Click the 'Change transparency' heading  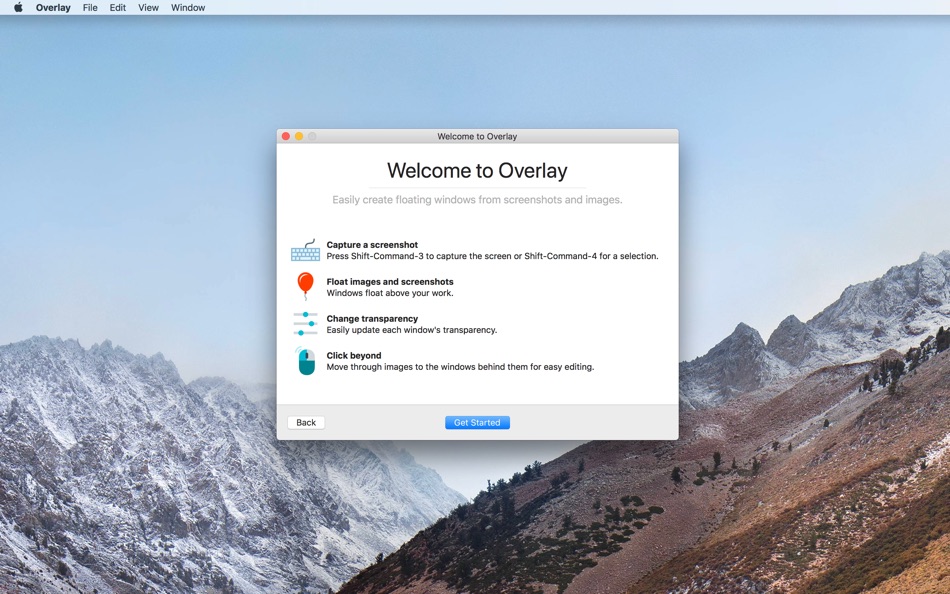point(372,319)
